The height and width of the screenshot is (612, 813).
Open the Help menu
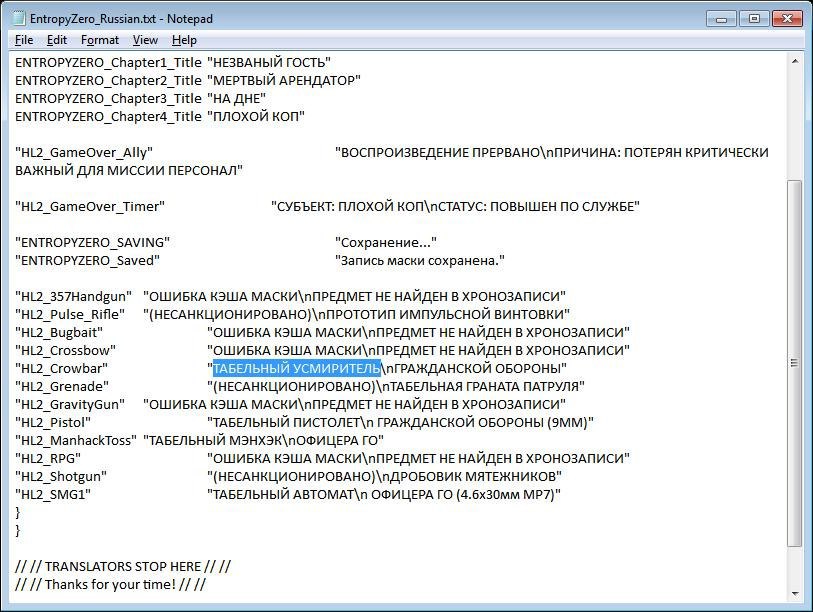(184, 40)
